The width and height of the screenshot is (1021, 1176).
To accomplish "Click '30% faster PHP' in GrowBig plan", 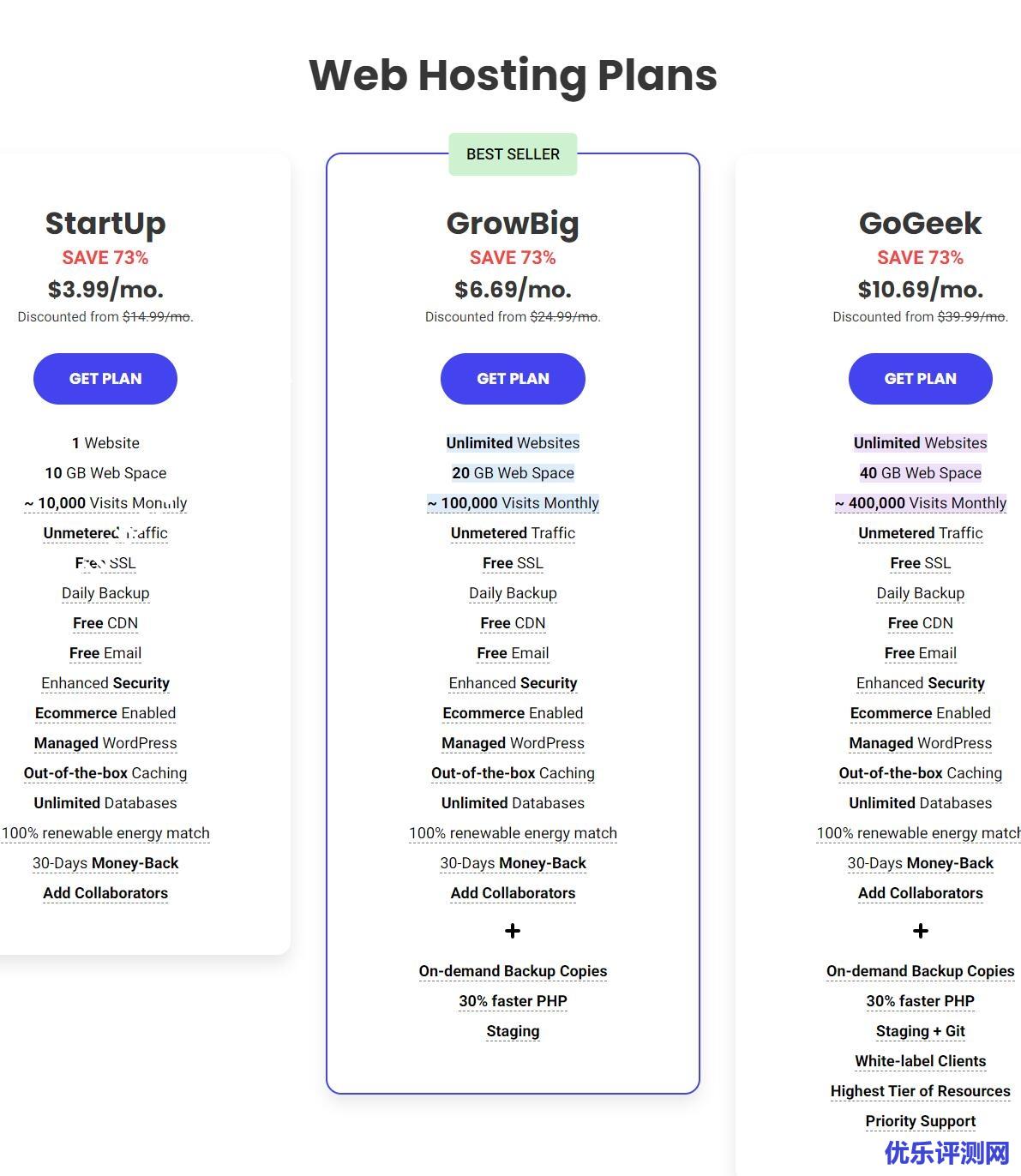I will tap(513, 1001).
